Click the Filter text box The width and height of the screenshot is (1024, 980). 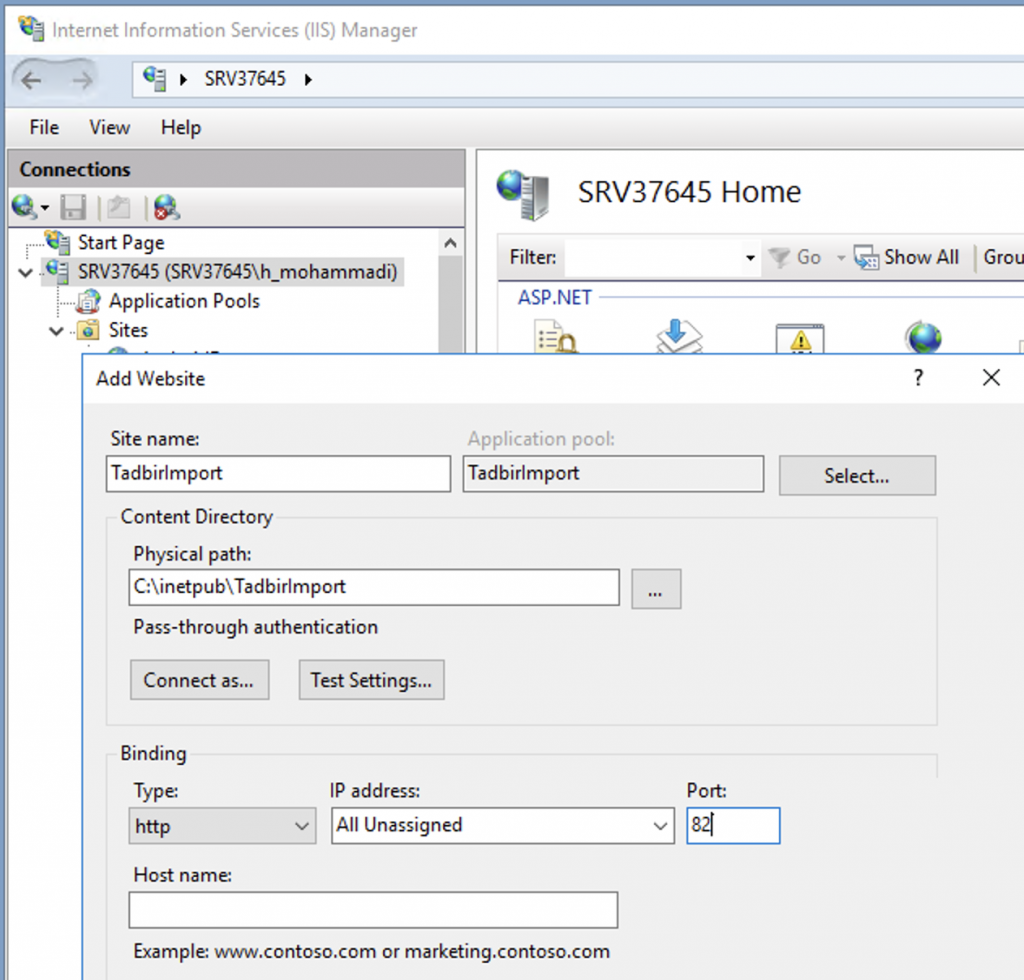654,258
